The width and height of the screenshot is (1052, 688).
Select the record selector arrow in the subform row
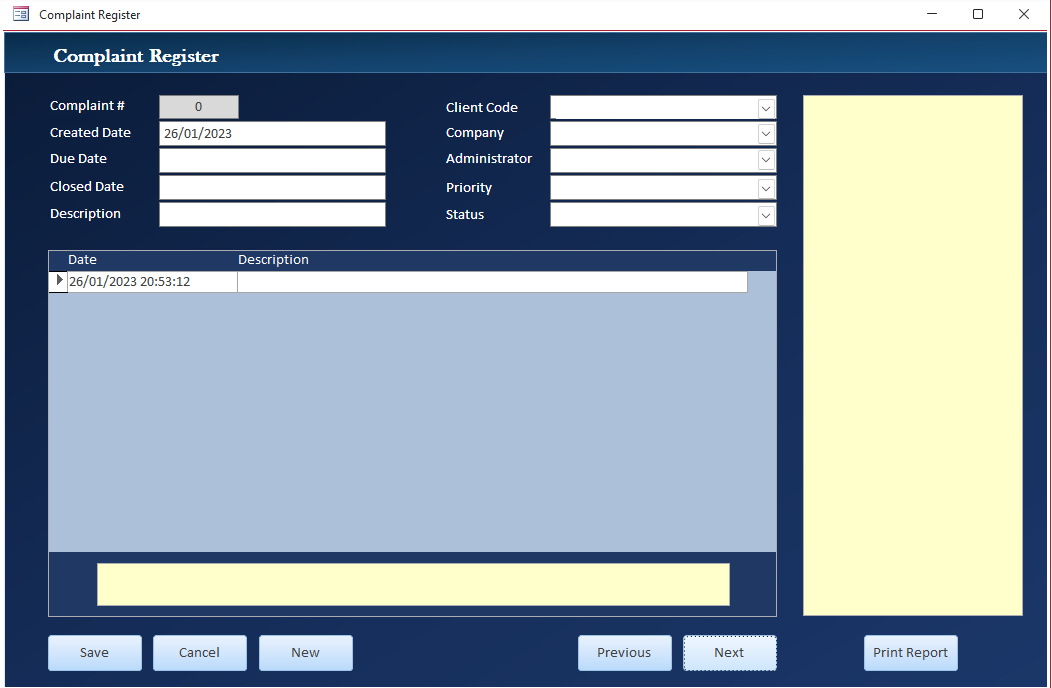point(59,281)
